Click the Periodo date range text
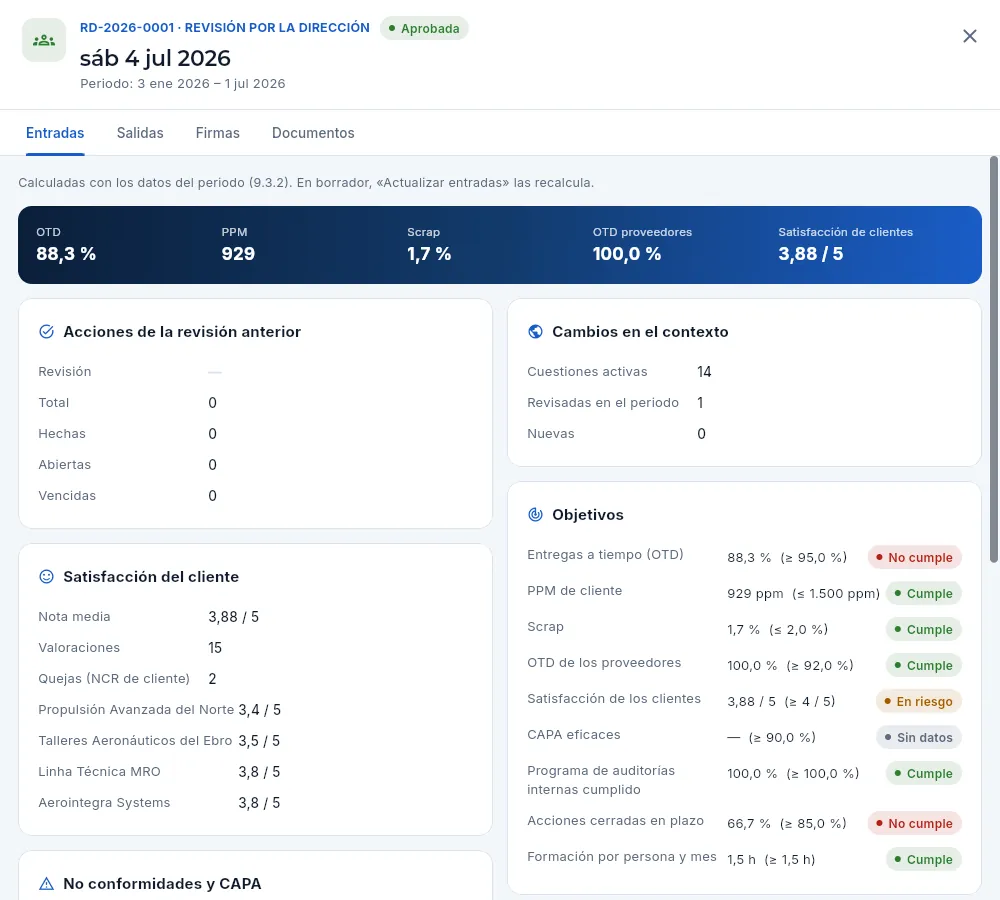The height and width of the screenshot is (900, 1000). click(182, 84)
